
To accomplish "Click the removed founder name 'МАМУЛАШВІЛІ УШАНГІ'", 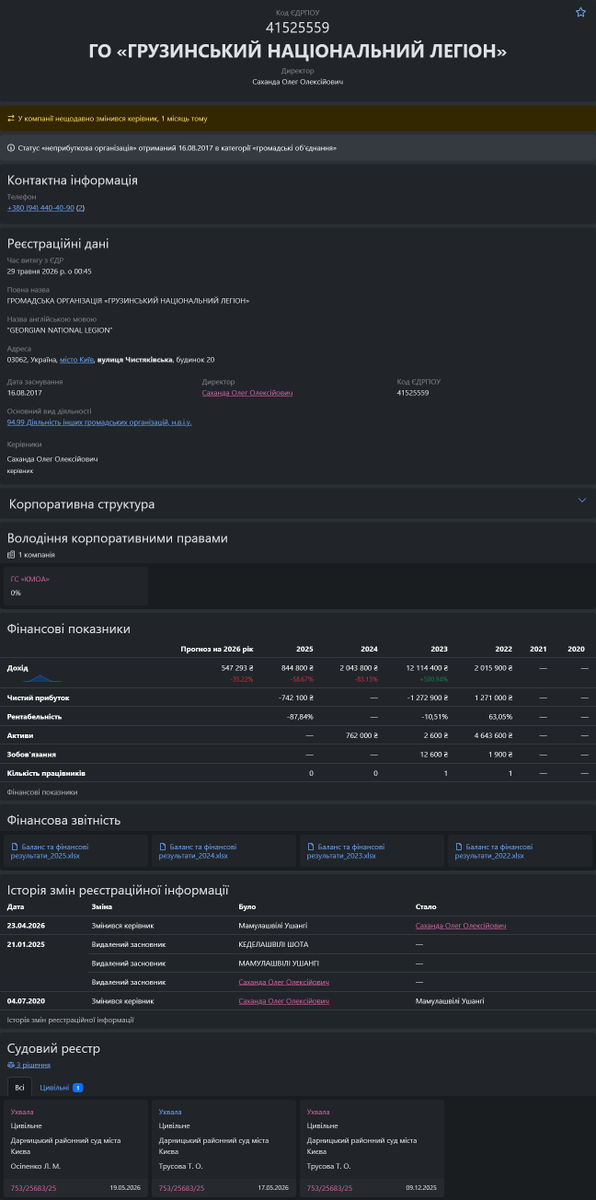I will (x=278, y=963).
